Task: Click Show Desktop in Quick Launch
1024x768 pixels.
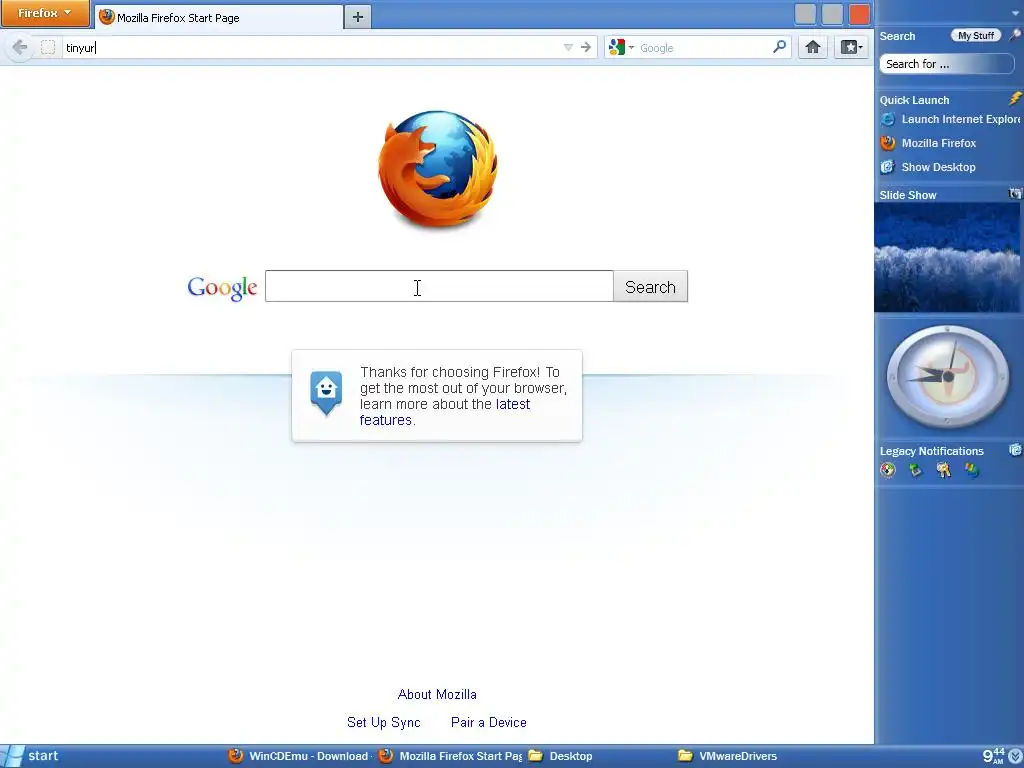Action: [938, 167]
